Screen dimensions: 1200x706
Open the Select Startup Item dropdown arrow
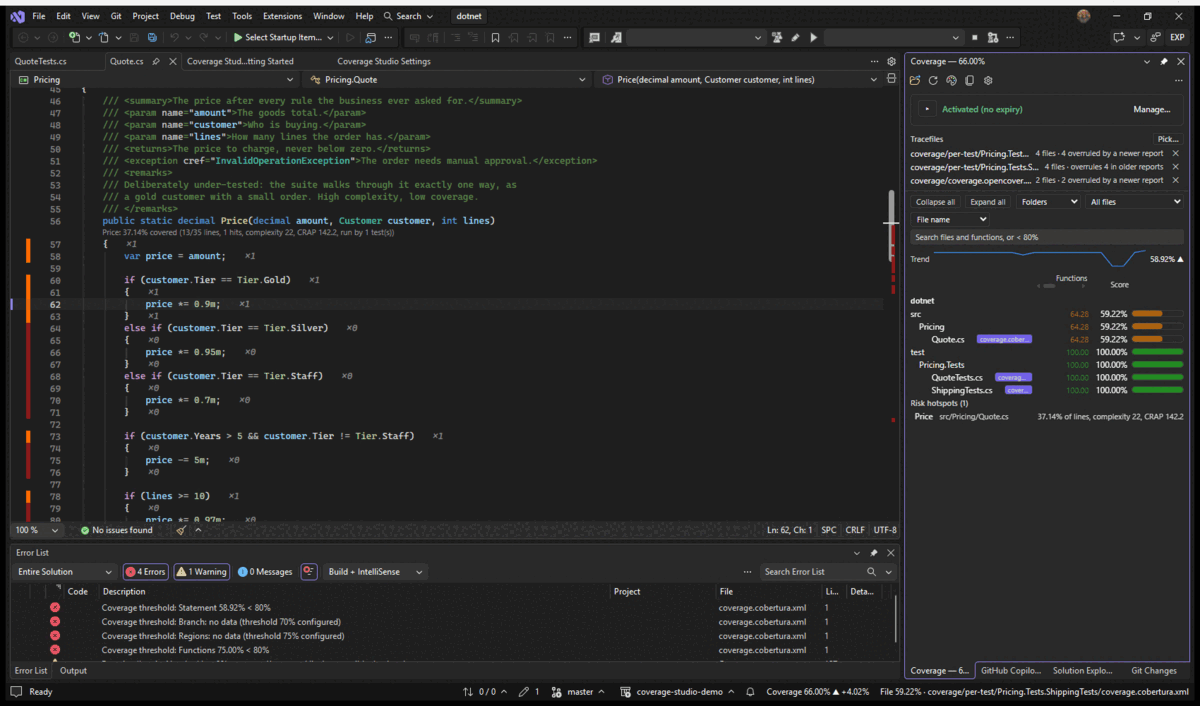[x=330, y=38]
